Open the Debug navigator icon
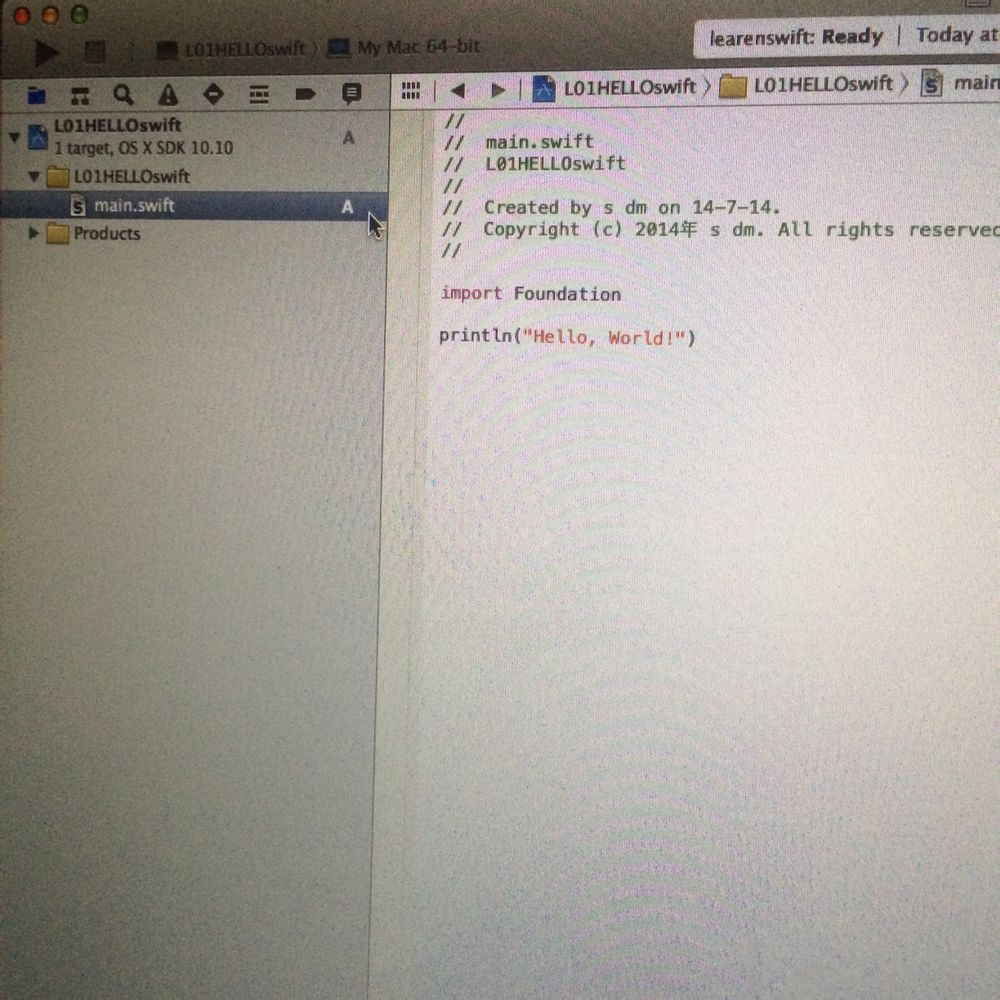1000x1000 pixels. pyautogui.click(x=258, y=94)
